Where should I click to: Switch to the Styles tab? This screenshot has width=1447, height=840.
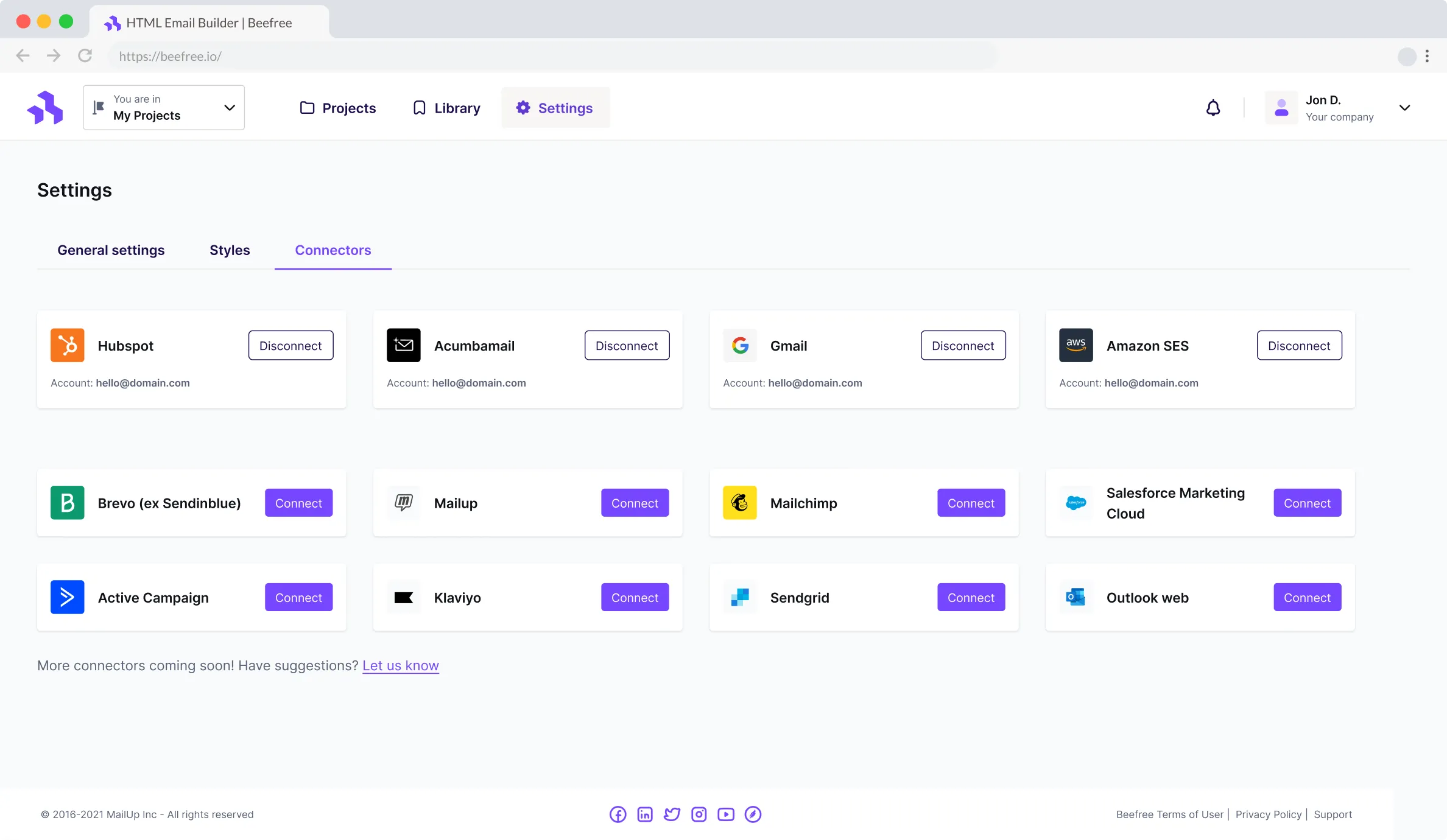click(230, 250)
